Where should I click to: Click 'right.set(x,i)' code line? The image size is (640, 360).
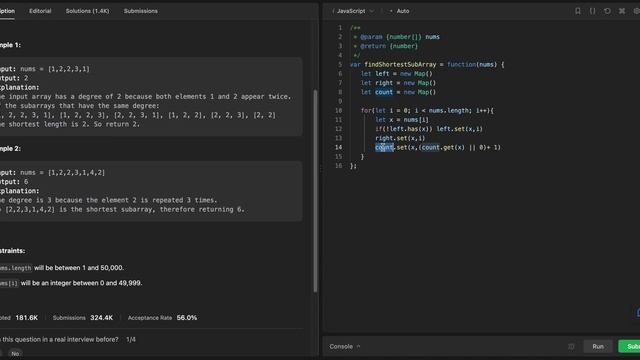point(400,138)
